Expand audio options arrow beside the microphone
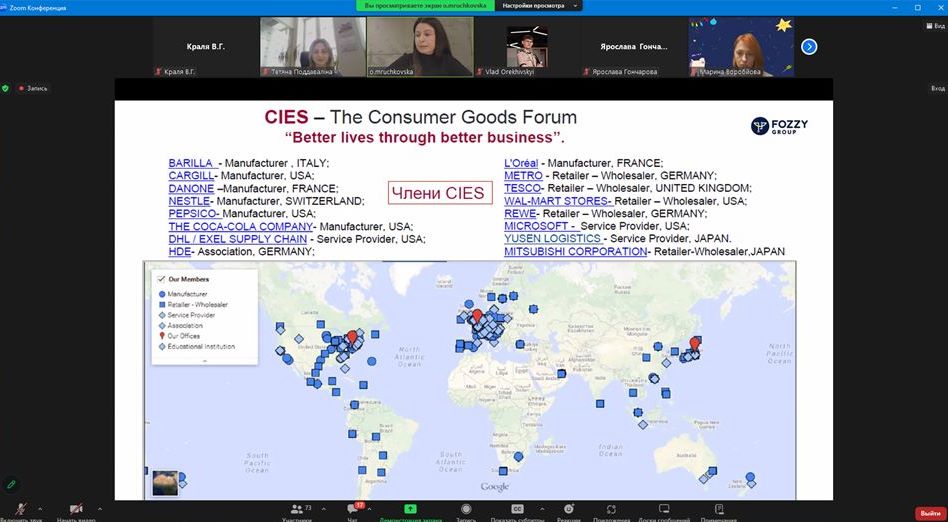 click(42, 509)
